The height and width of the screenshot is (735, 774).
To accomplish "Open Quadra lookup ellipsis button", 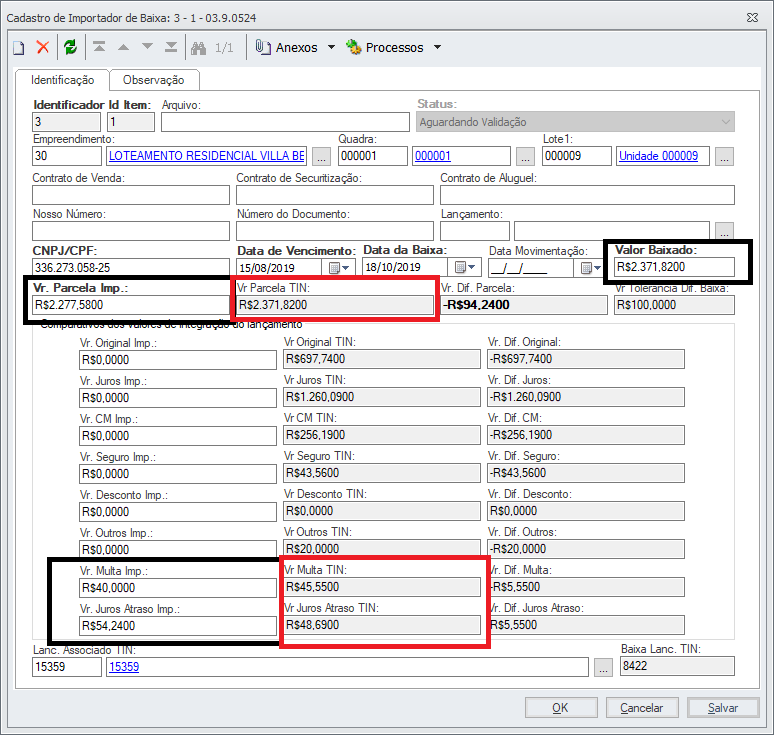I will point(525,156).
